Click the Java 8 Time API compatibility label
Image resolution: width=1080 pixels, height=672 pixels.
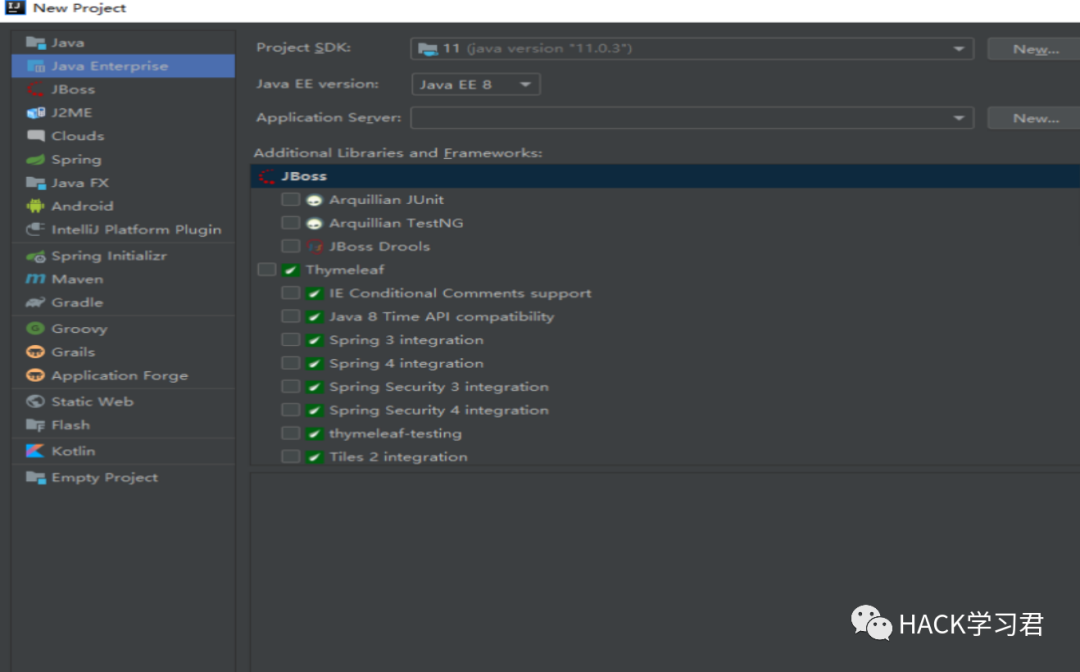[x=442, y=317]
